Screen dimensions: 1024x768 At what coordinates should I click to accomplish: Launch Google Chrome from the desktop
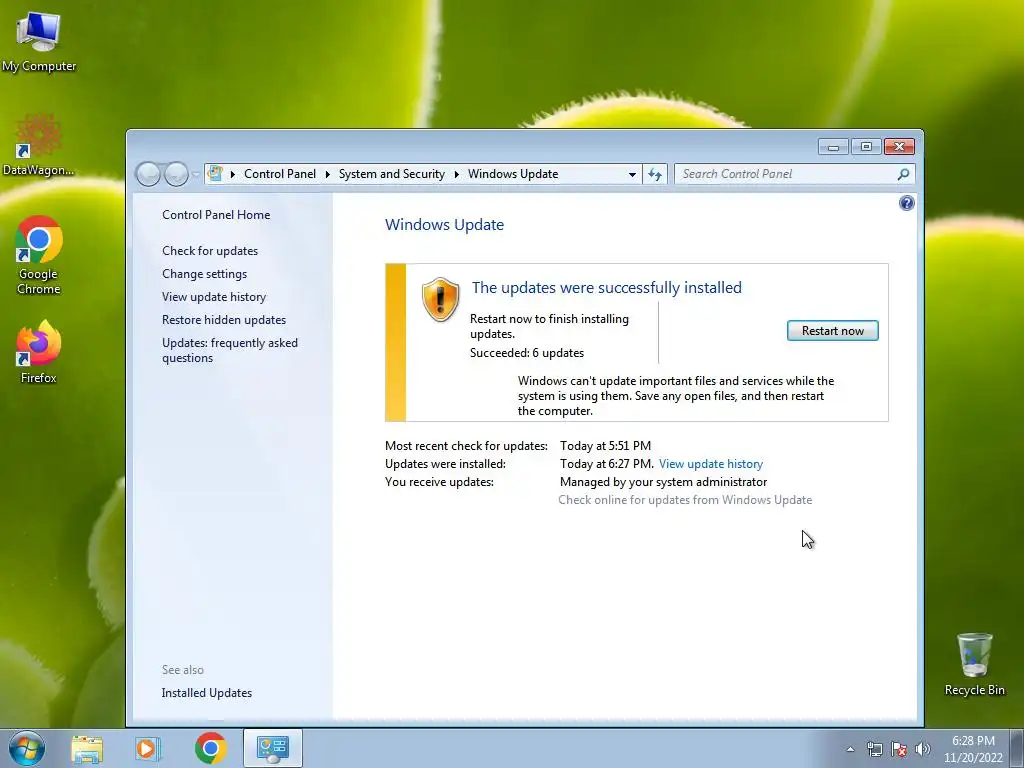(39, 255)
